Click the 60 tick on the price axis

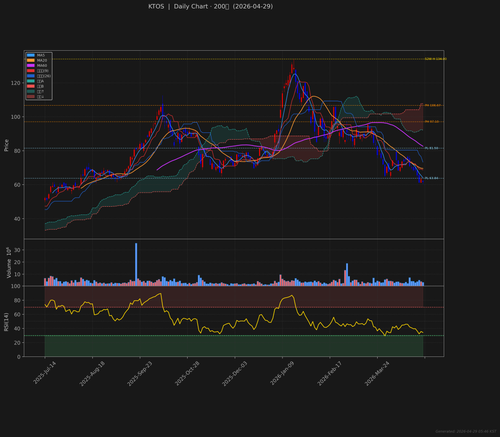pyautogui.click(x=17, y=185)
